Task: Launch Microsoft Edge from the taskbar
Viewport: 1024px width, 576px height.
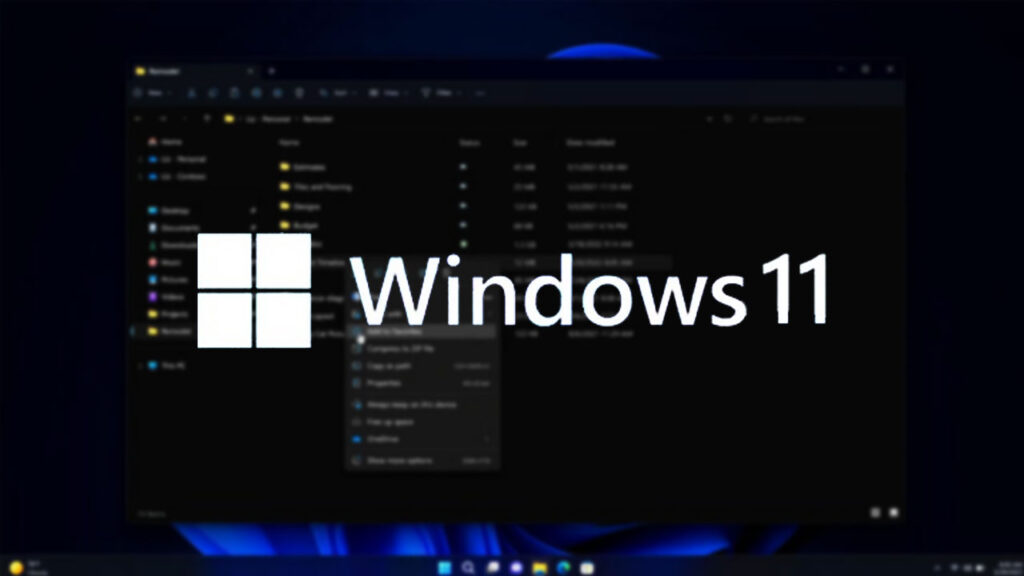Action: [564, 568]
